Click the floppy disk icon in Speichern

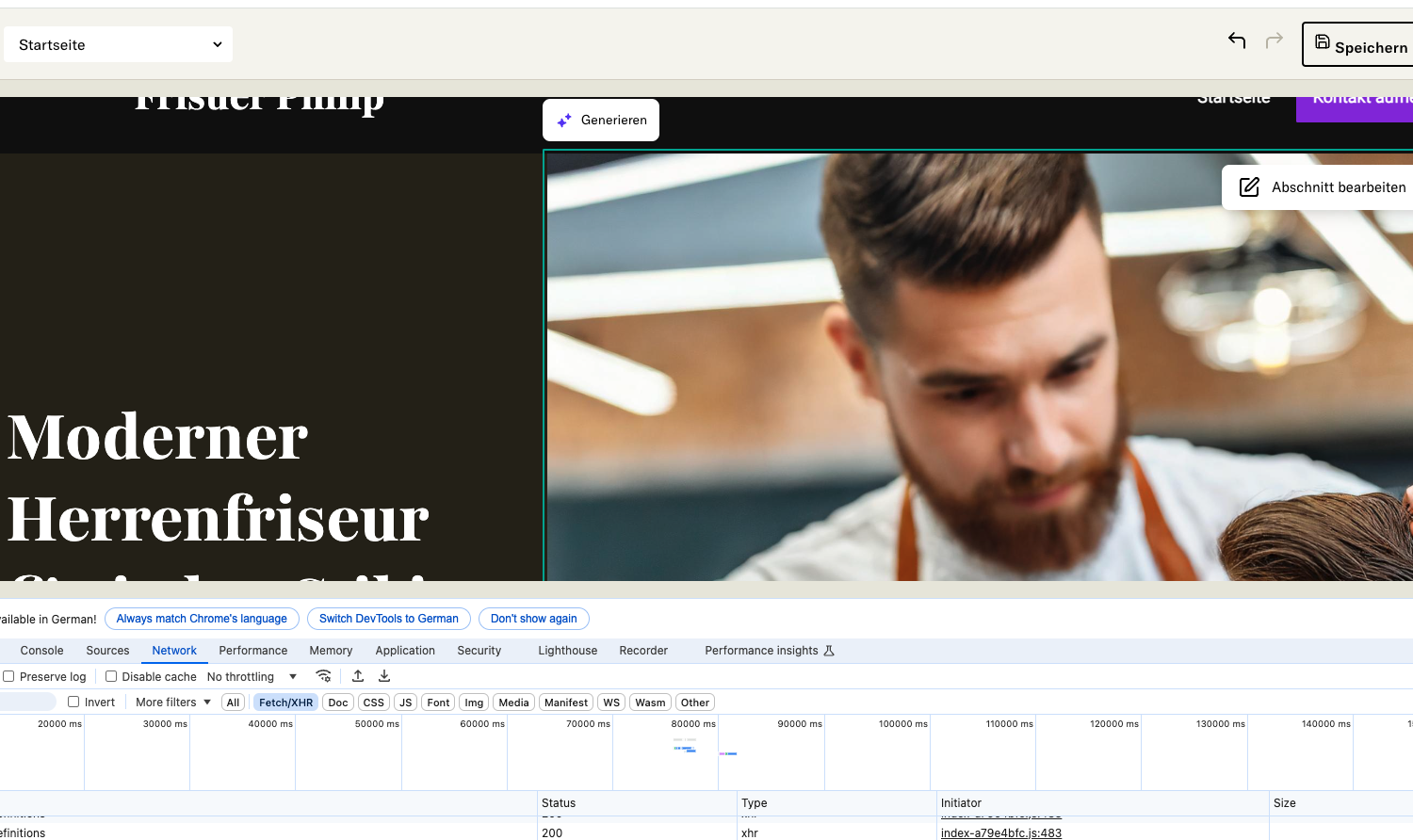(x=1323, y=41)
